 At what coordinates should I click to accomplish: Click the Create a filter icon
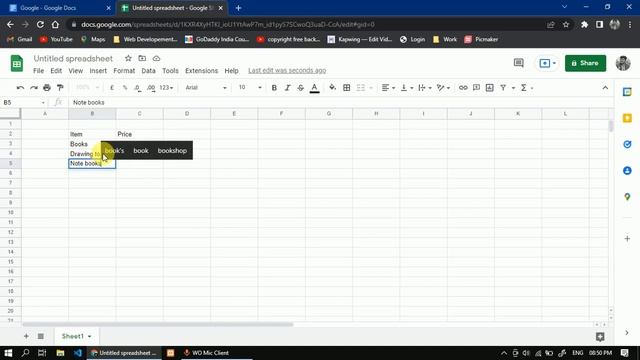(x=503, y=88)
